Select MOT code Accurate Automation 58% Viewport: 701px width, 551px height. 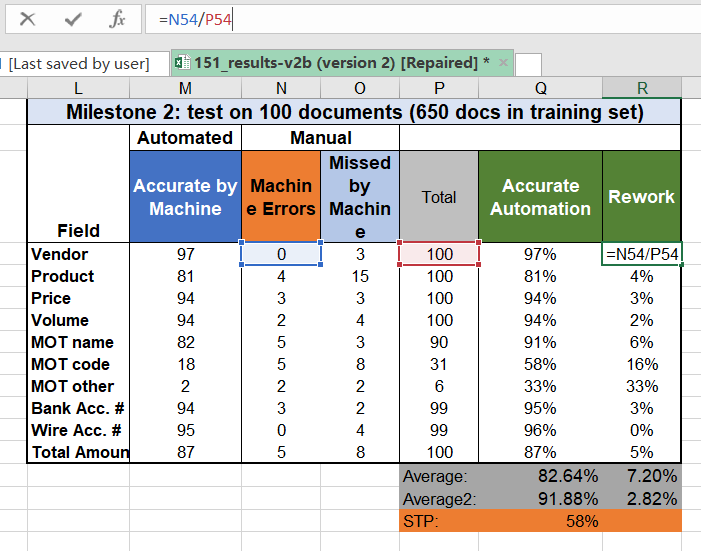coord(541,364)
